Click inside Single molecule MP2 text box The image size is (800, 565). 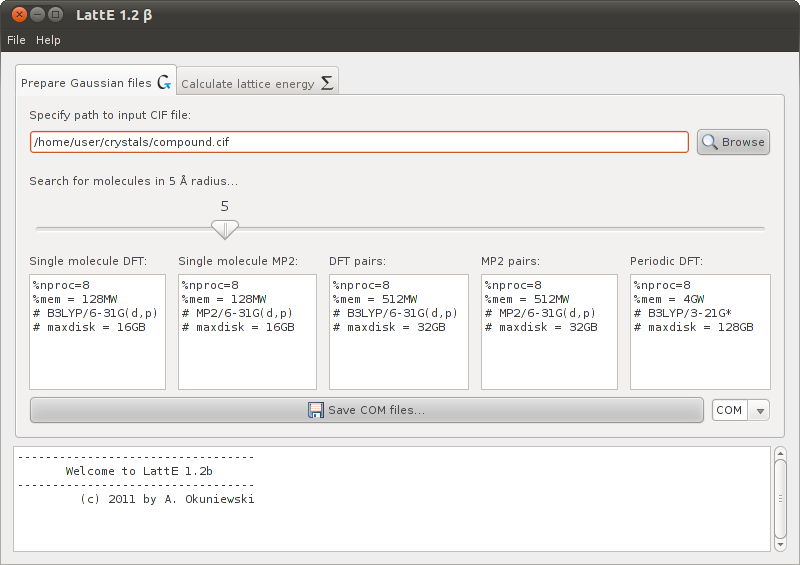[x=247, y=332]
